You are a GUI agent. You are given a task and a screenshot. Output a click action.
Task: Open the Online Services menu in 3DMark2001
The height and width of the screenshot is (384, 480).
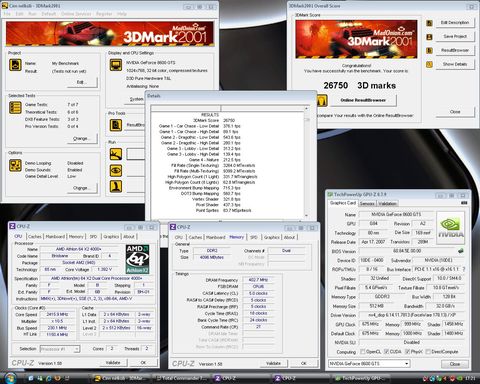click(76, 14)
